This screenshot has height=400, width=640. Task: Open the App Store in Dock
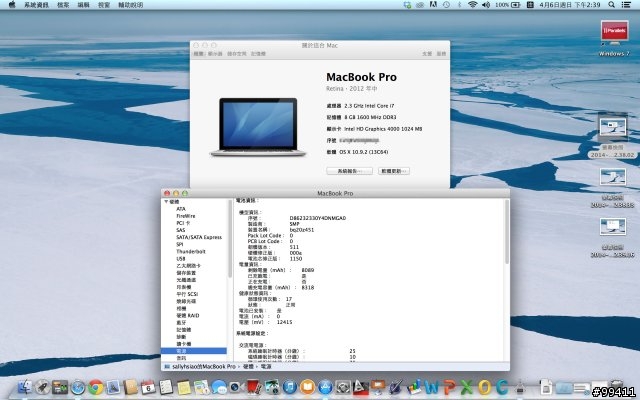[325, 387]
